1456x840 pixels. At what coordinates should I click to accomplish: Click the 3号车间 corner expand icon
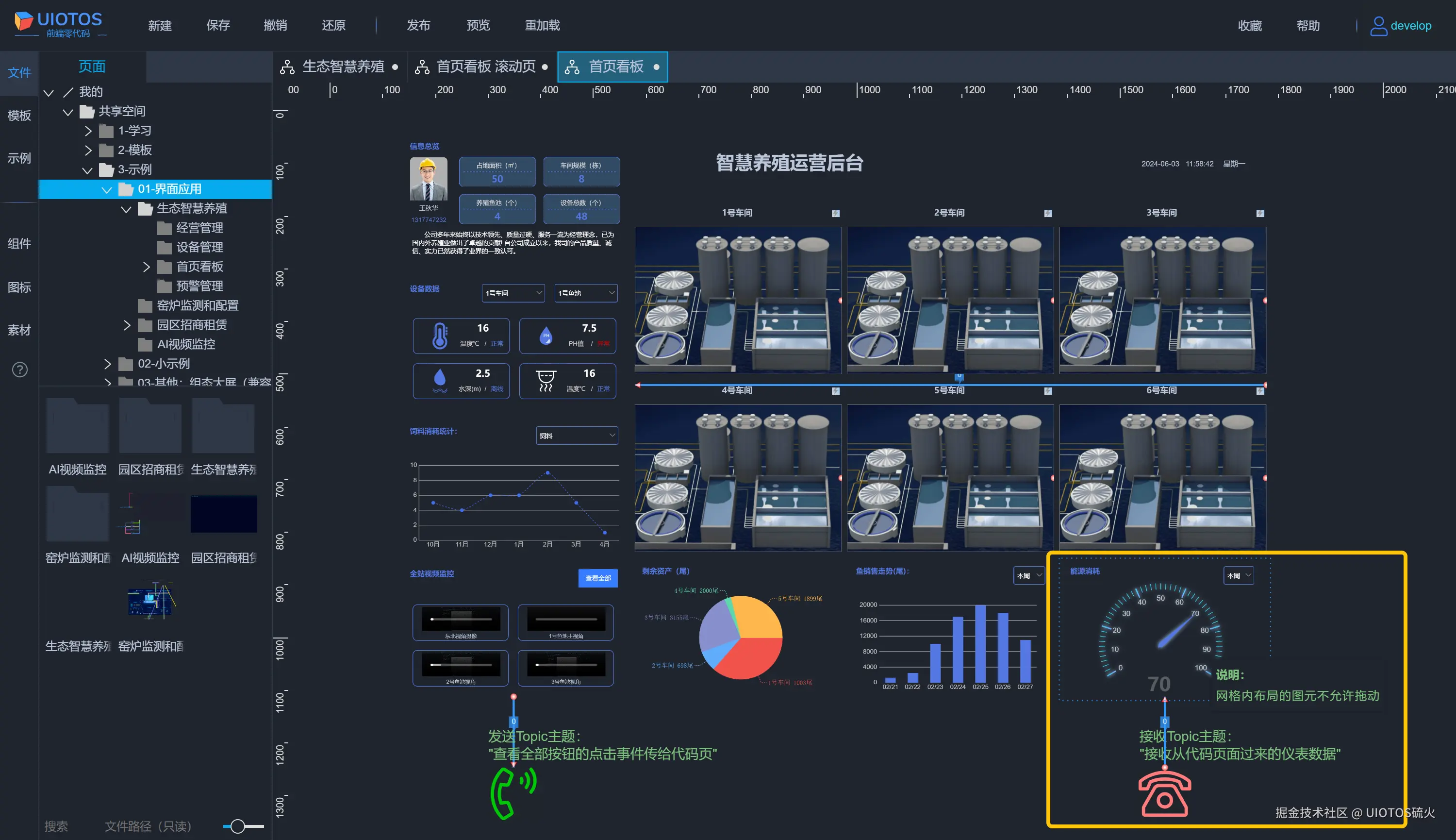tap(1260, 214)
